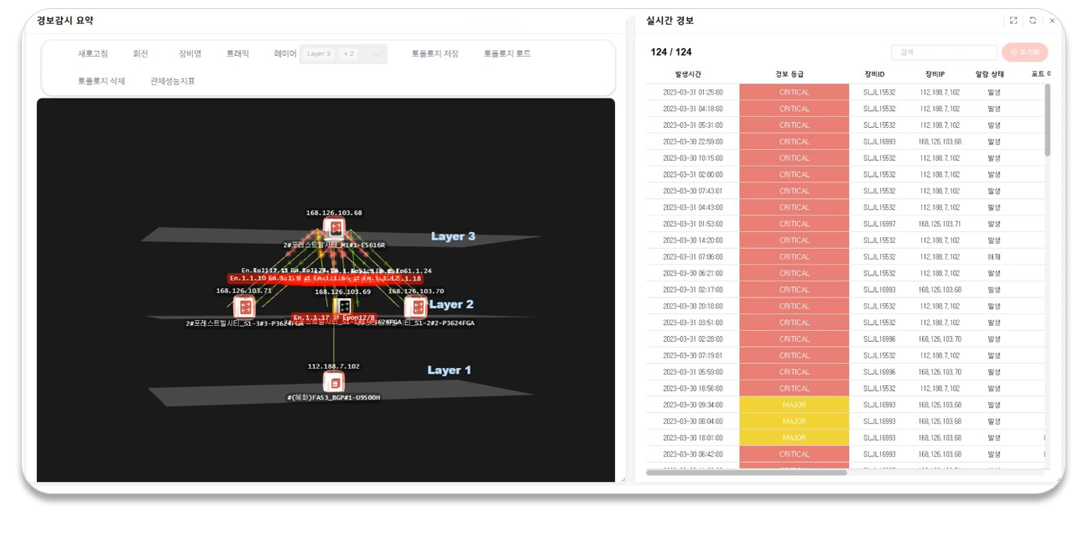
Task: Click the 'Layer 3' label in topology
Action: tap(453, 236)
